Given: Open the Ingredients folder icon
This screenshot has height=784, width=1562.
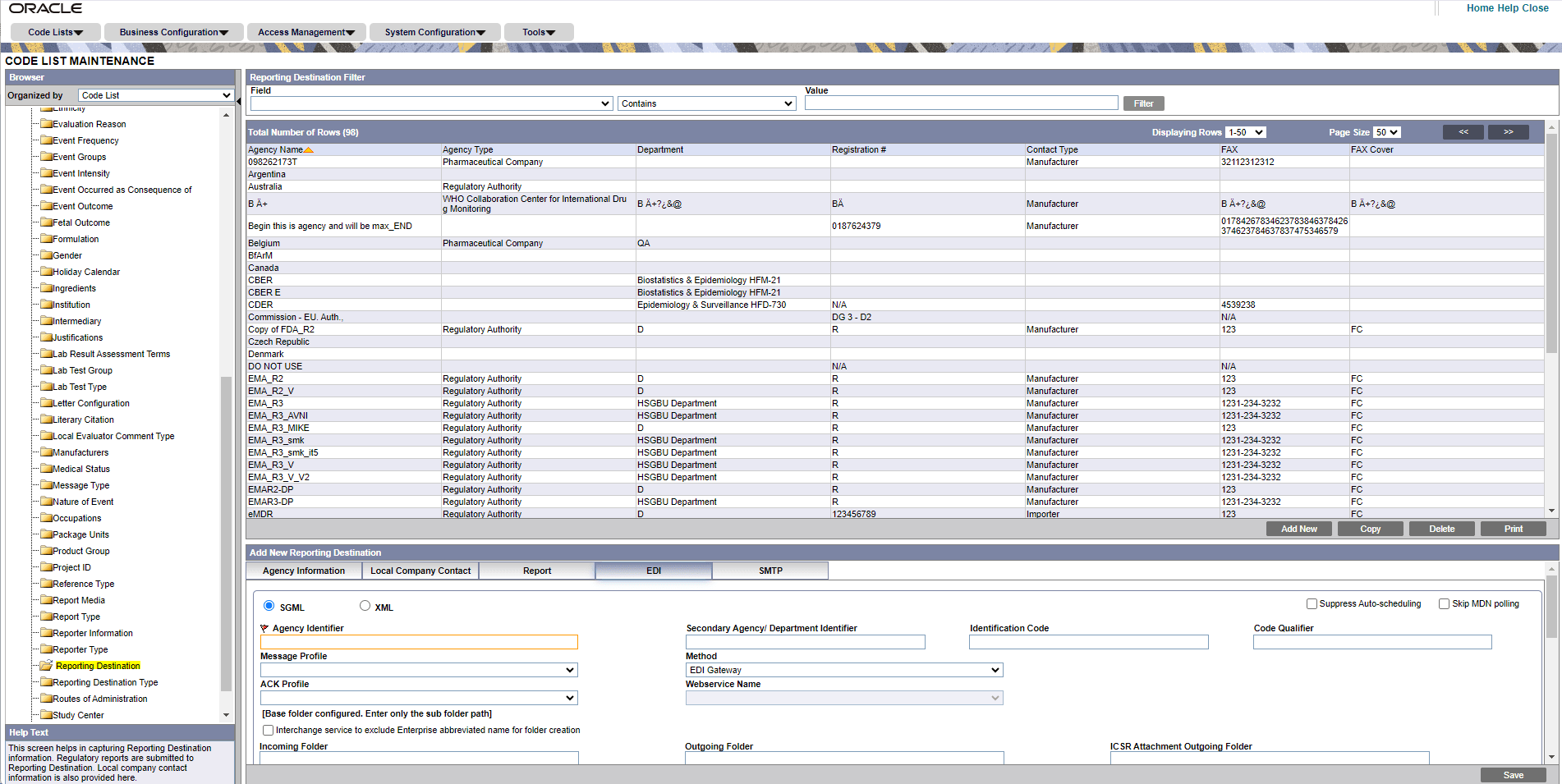Looking at the screenshot, I should click(47, 288).
